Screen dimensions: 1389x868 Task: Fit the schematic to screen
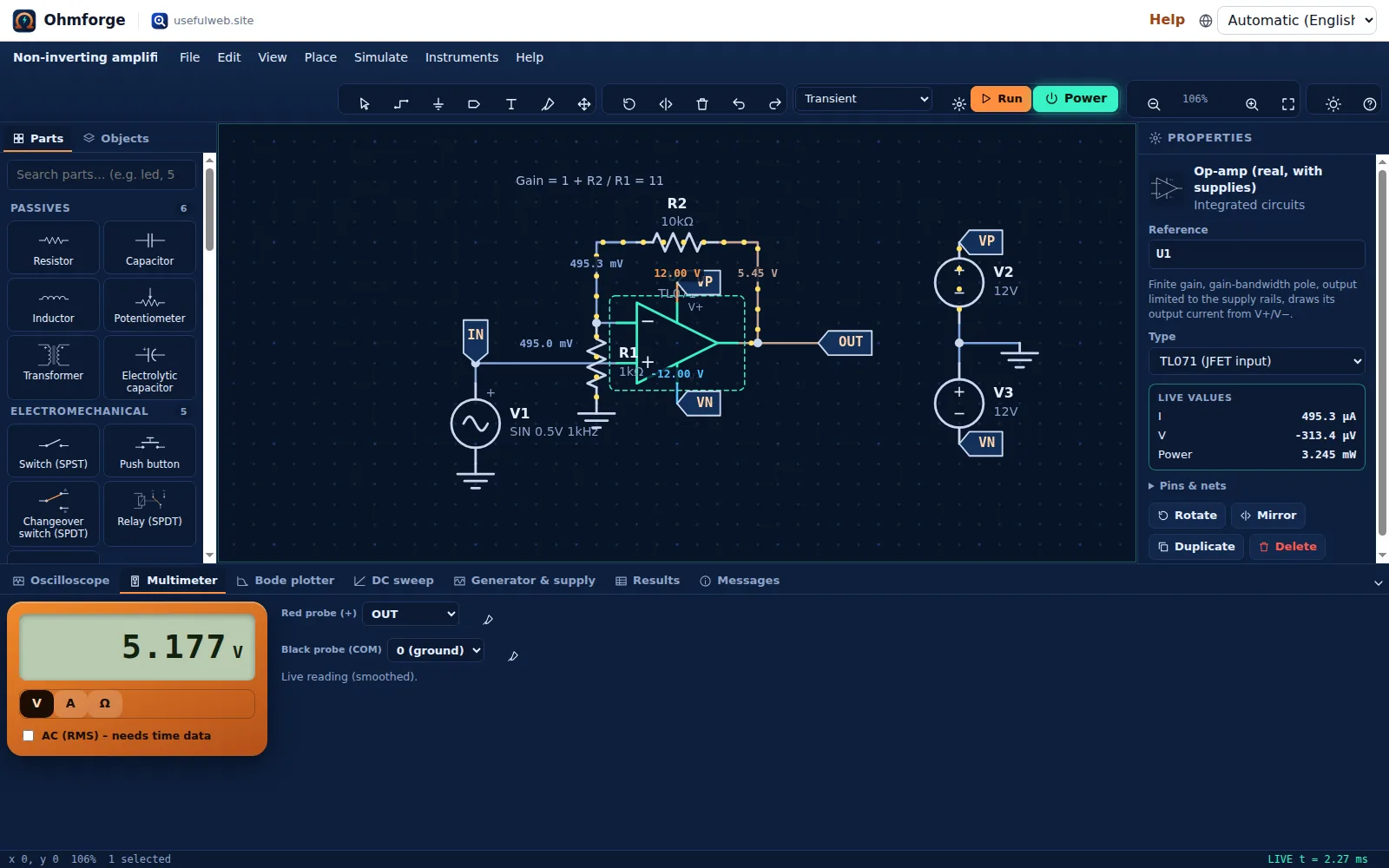click(x=1288, y=104)
